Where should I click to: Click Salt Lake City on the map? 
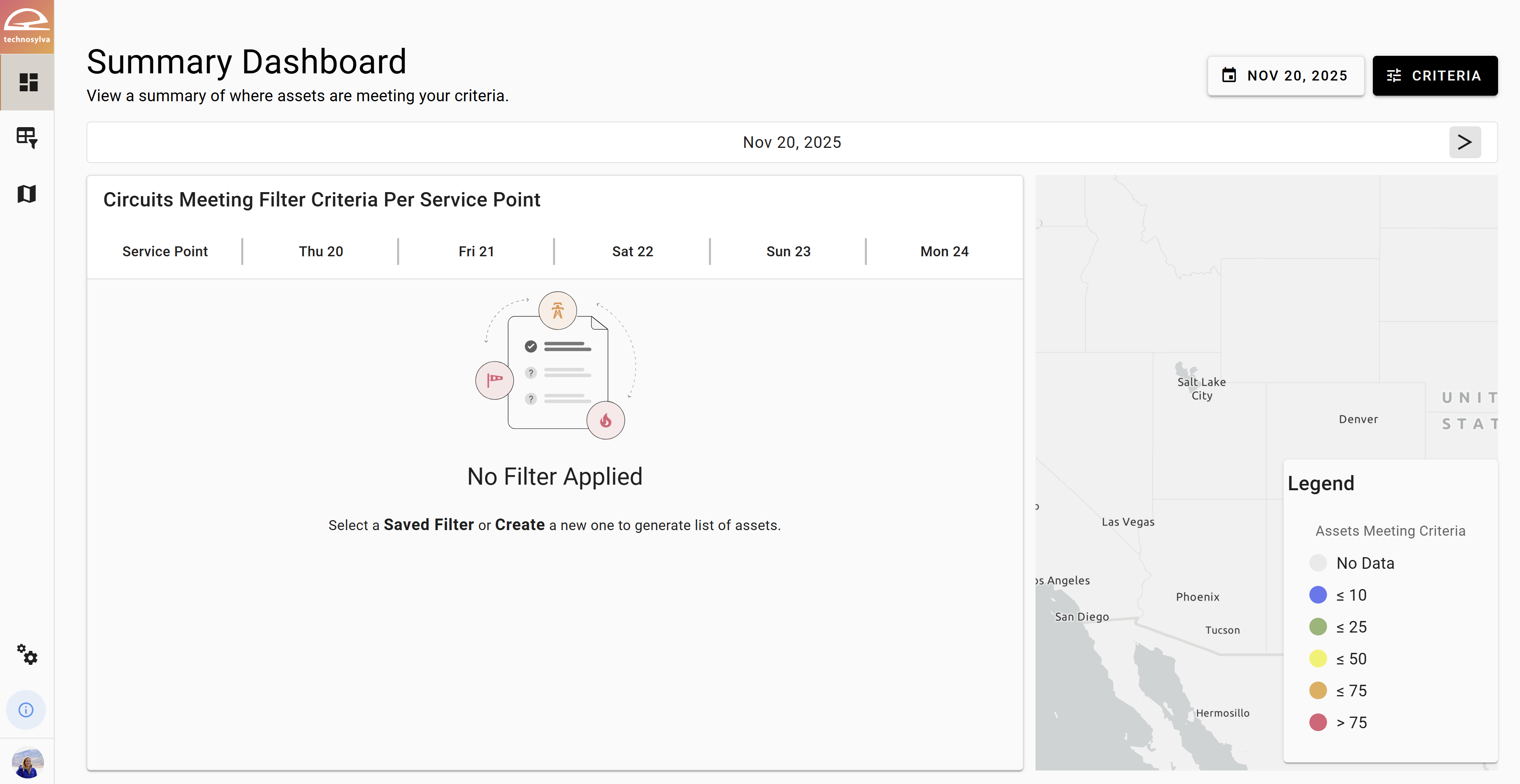[1201, 388]
